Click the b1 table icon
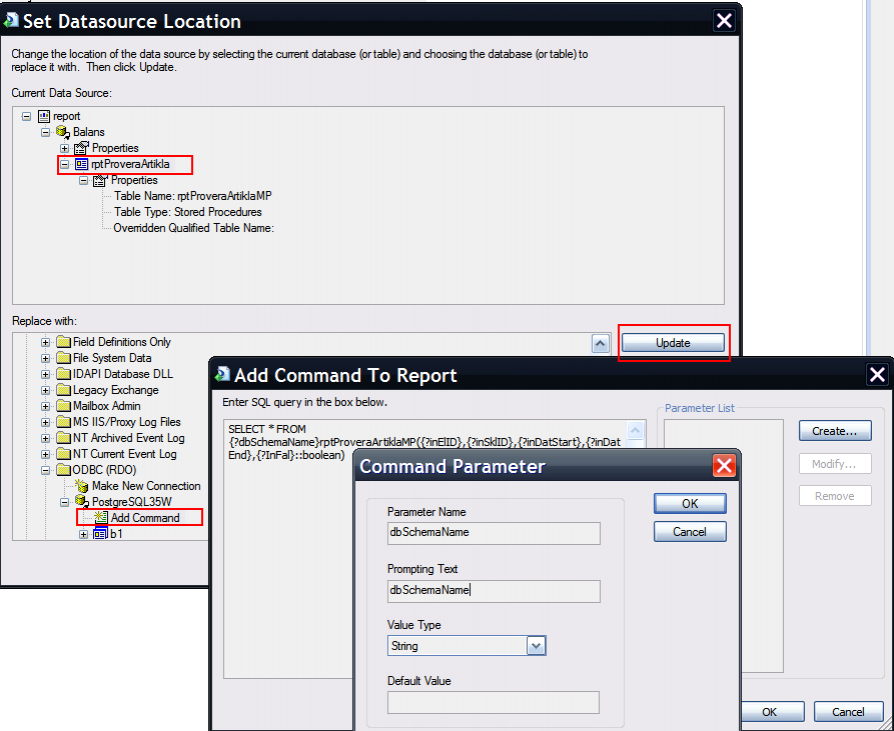This screenshot has height=731, width=894. 100,534
